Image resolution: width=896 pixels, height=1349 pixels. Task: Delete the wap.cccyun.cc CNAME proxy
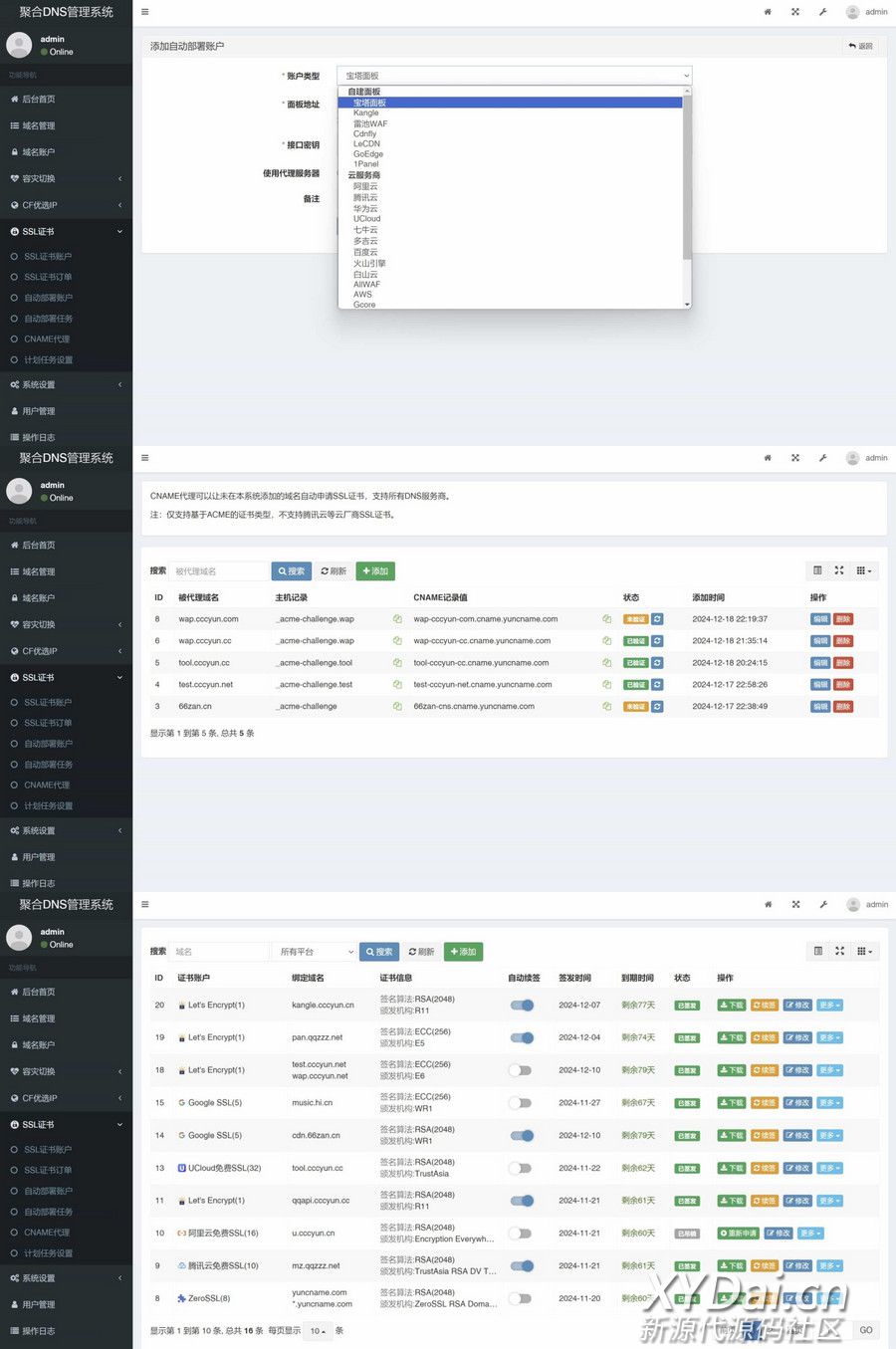pos(843,641)
